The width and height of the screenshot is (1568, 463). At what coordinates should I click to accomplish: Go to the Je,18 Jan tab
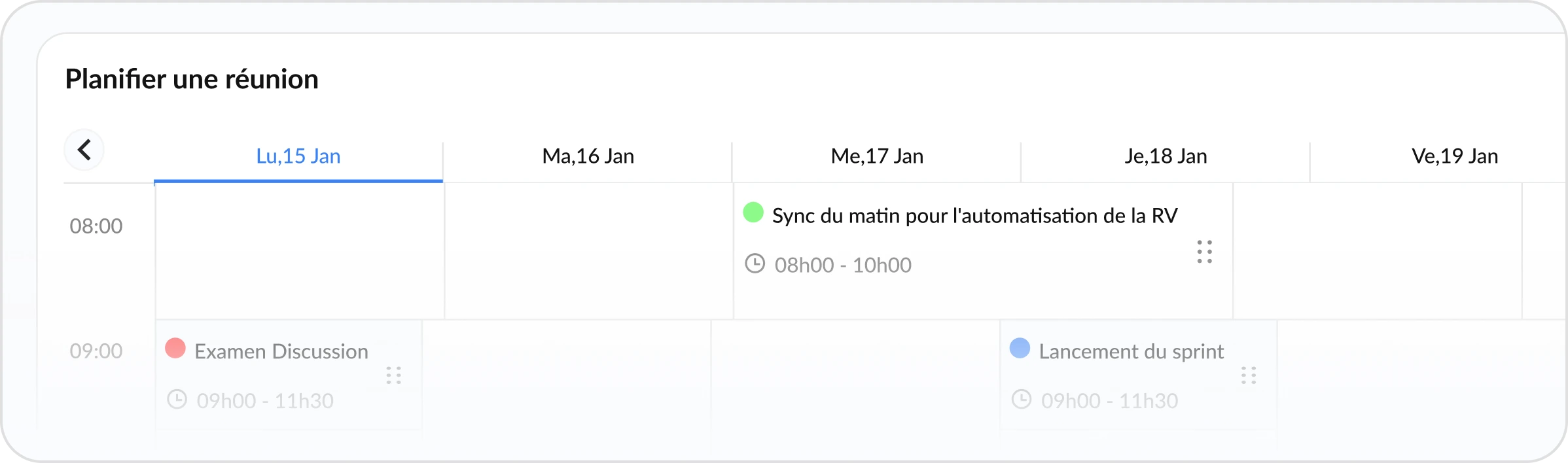1166,156
